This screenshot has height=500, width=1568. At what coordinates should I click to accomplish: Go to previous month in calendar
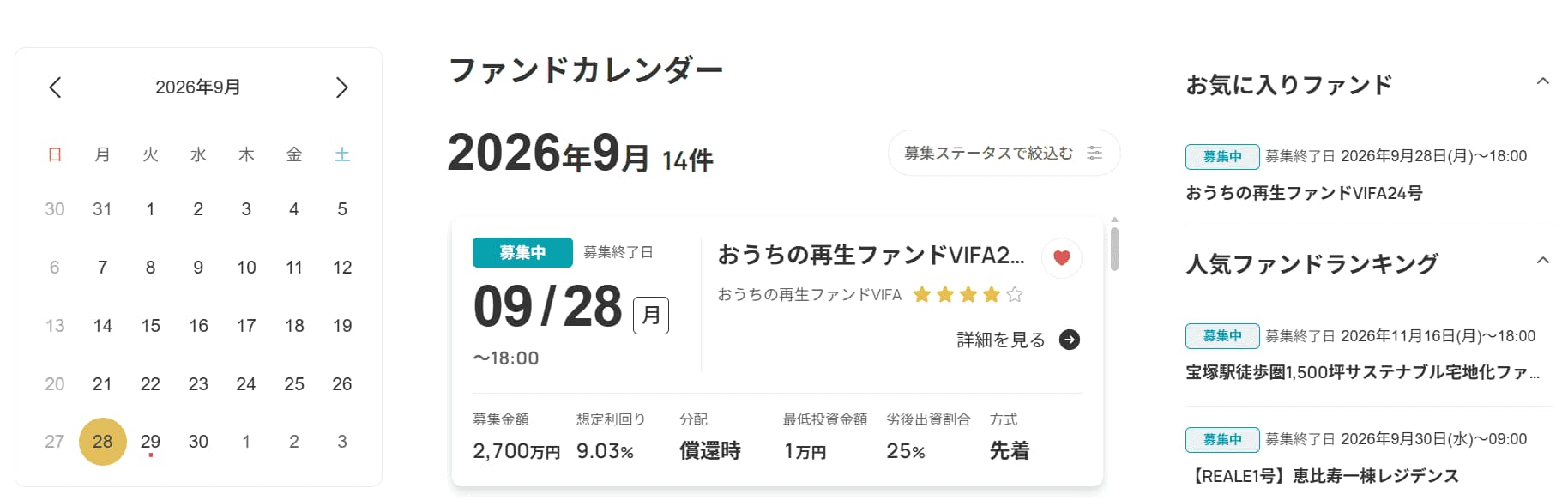click(x=55, y=87)
